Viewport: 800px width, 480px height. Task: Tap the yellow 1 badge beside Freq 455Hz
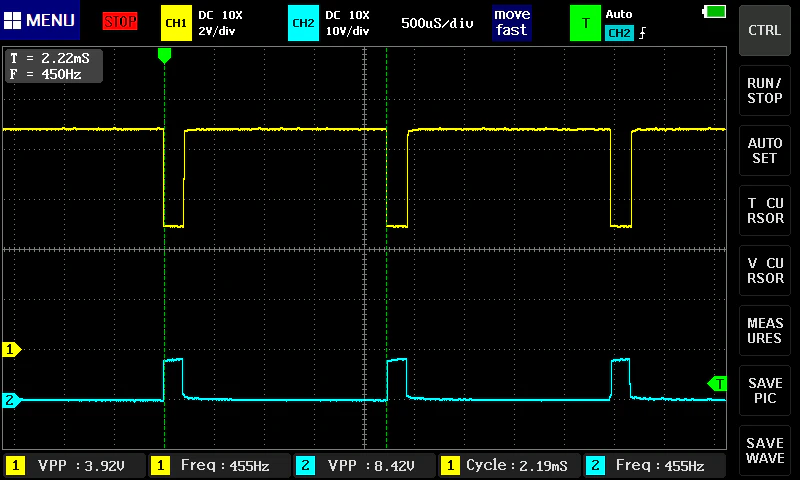click(x=160, y=466)
